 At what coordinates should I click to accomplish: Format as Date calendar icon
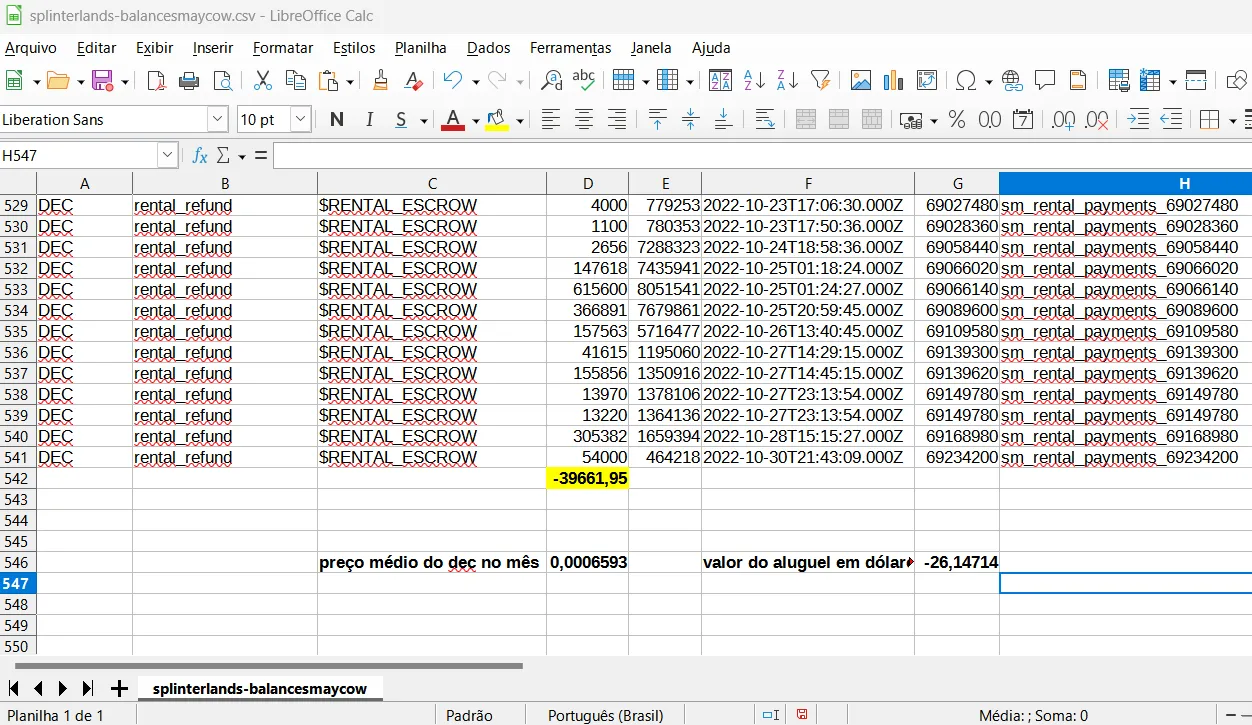pos(1023,120)
